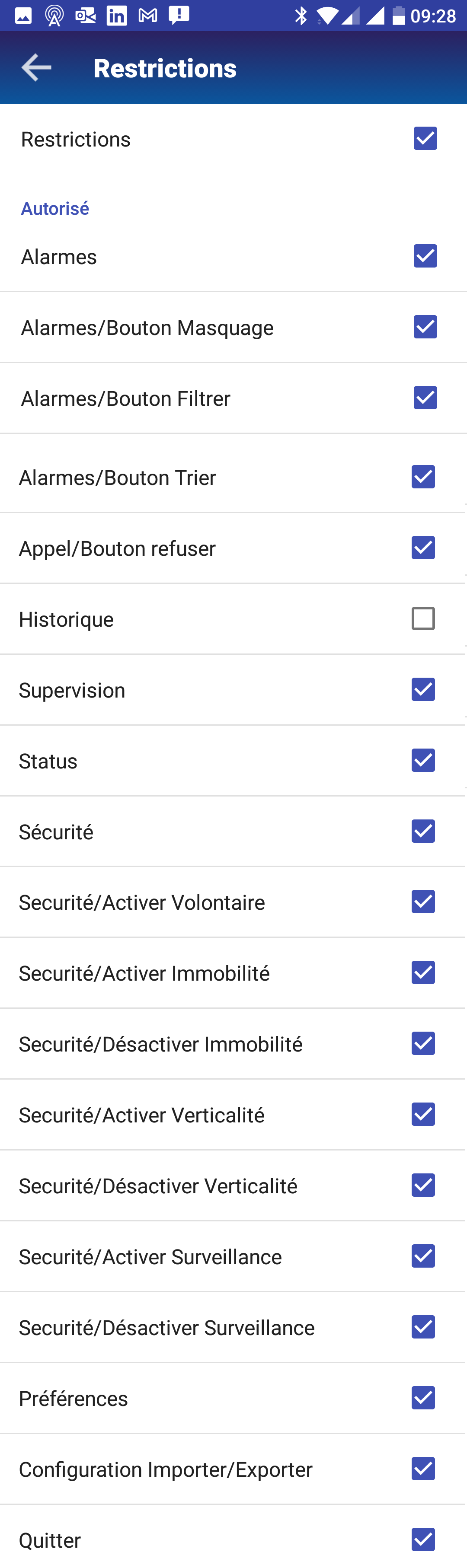Tap the back arrow in header
The image size is (467, 1568).
[x=36, y=67]
